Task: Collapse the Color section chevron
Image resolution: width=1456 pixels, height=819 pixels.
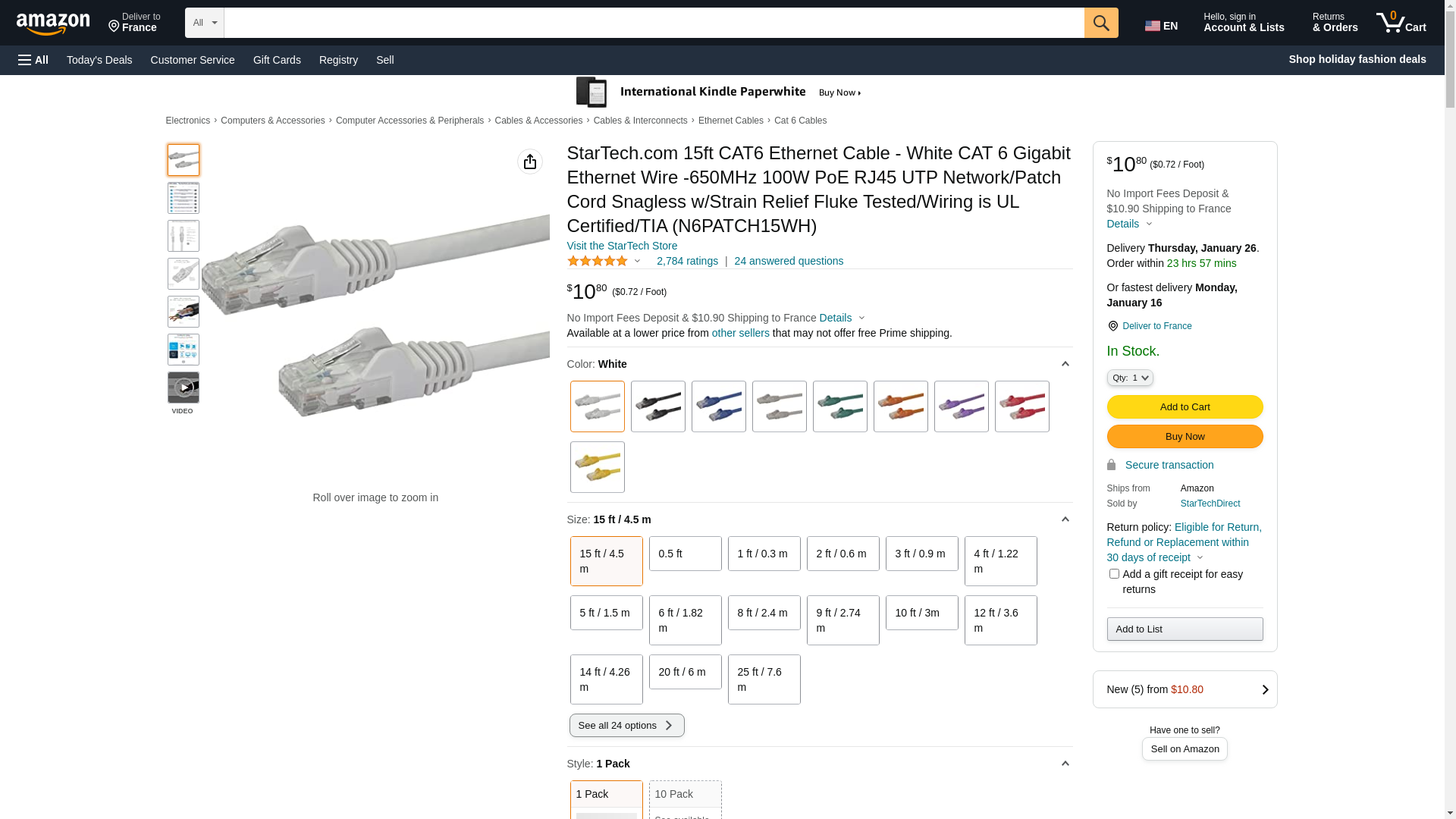Action: (x=1065, y=364)
